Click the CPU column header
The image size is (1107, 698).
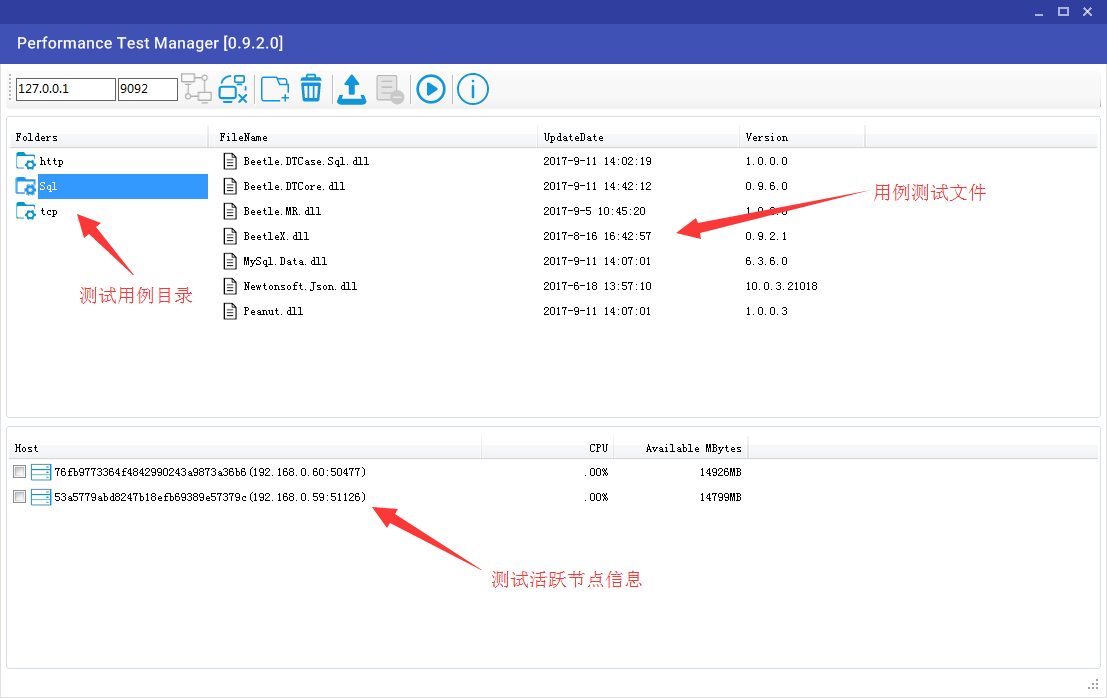click(548, 449)
